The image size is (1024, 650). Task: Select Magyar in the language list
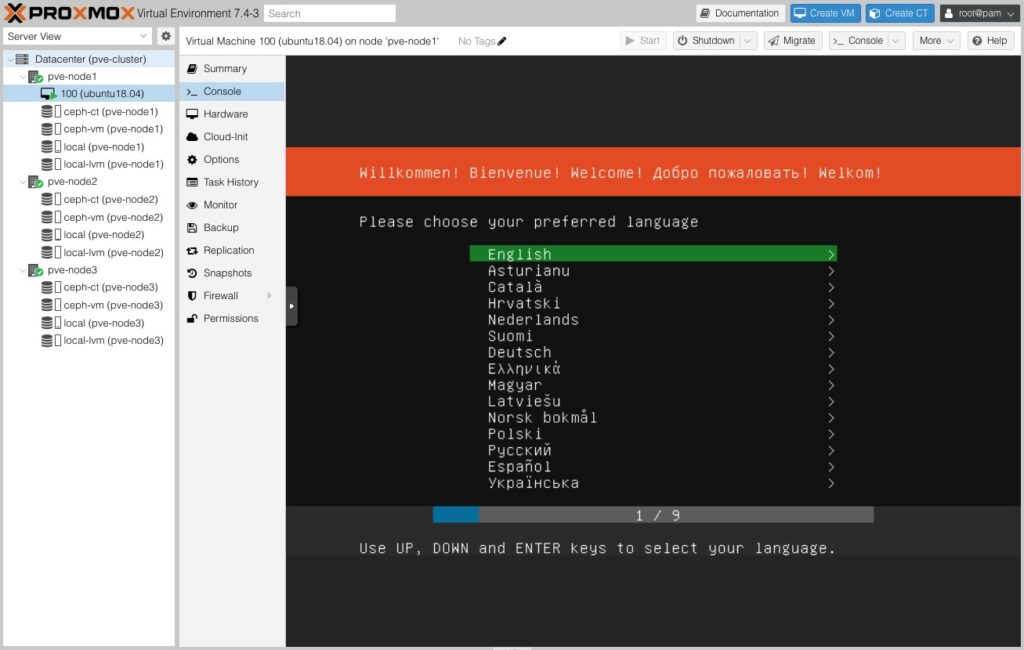(653, 385)
